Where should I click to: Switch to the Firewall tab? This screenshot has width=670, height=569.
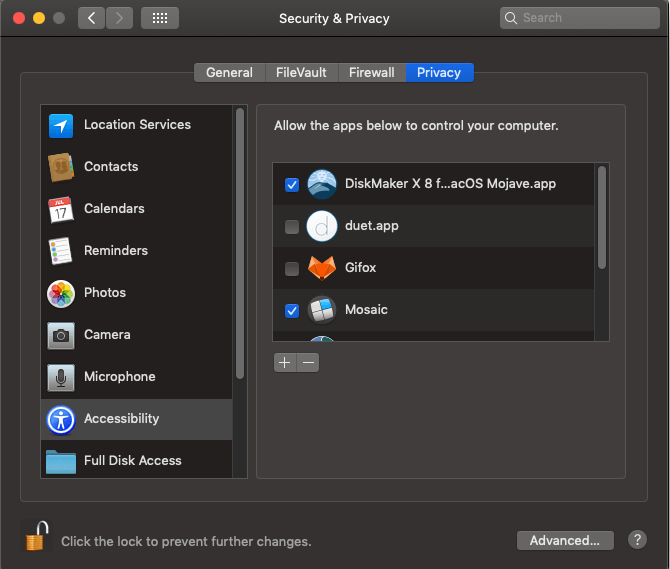click(x=372, y=73)
